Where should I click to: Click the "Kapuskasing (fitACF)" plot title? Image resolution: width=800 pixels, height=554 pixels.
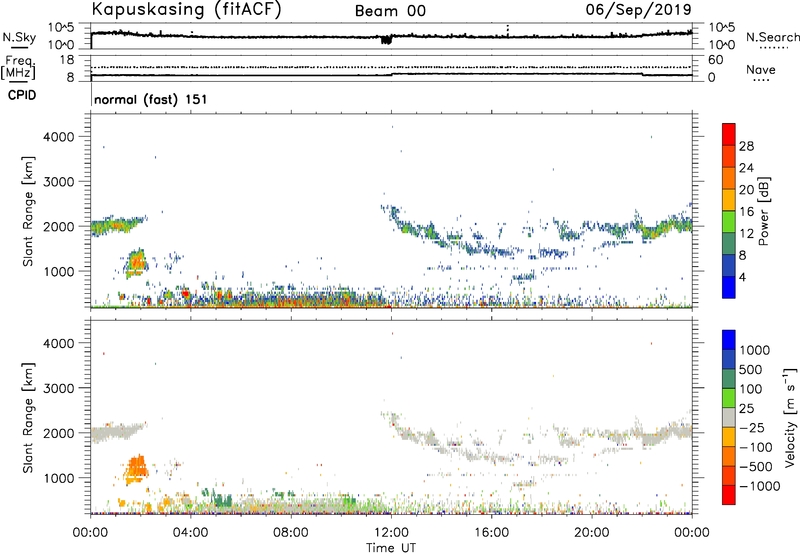[x=186, y=10]
